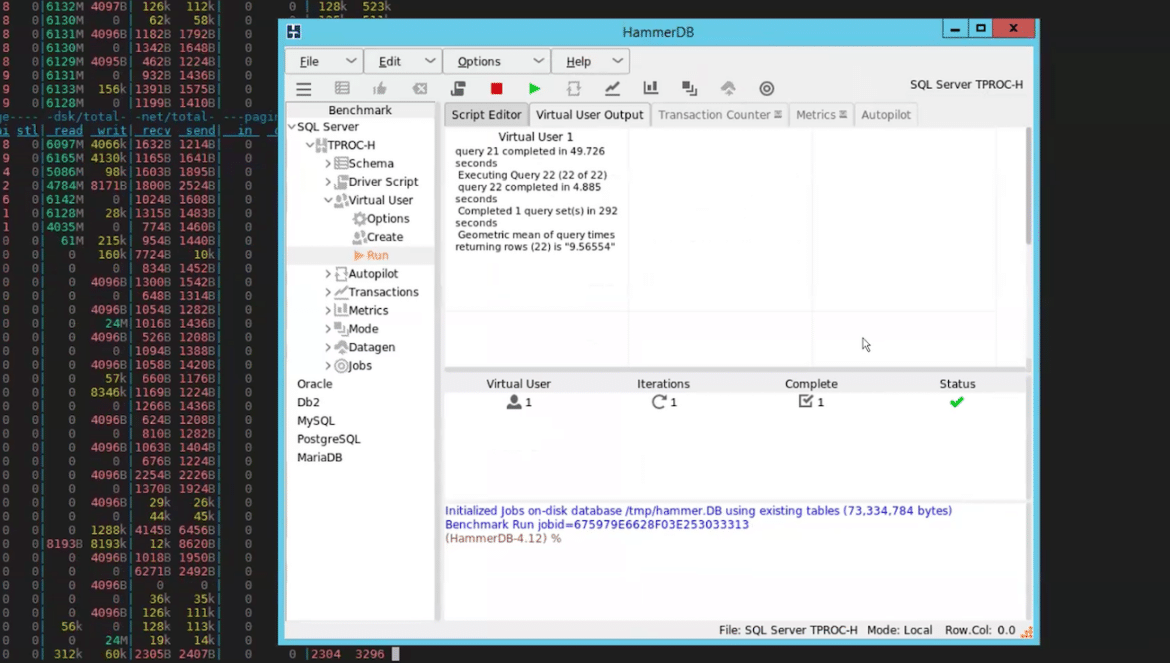Select the MariaDB database entry
Image resolution: width=1170 pixels, height=663 pixels.
[319, 457]
